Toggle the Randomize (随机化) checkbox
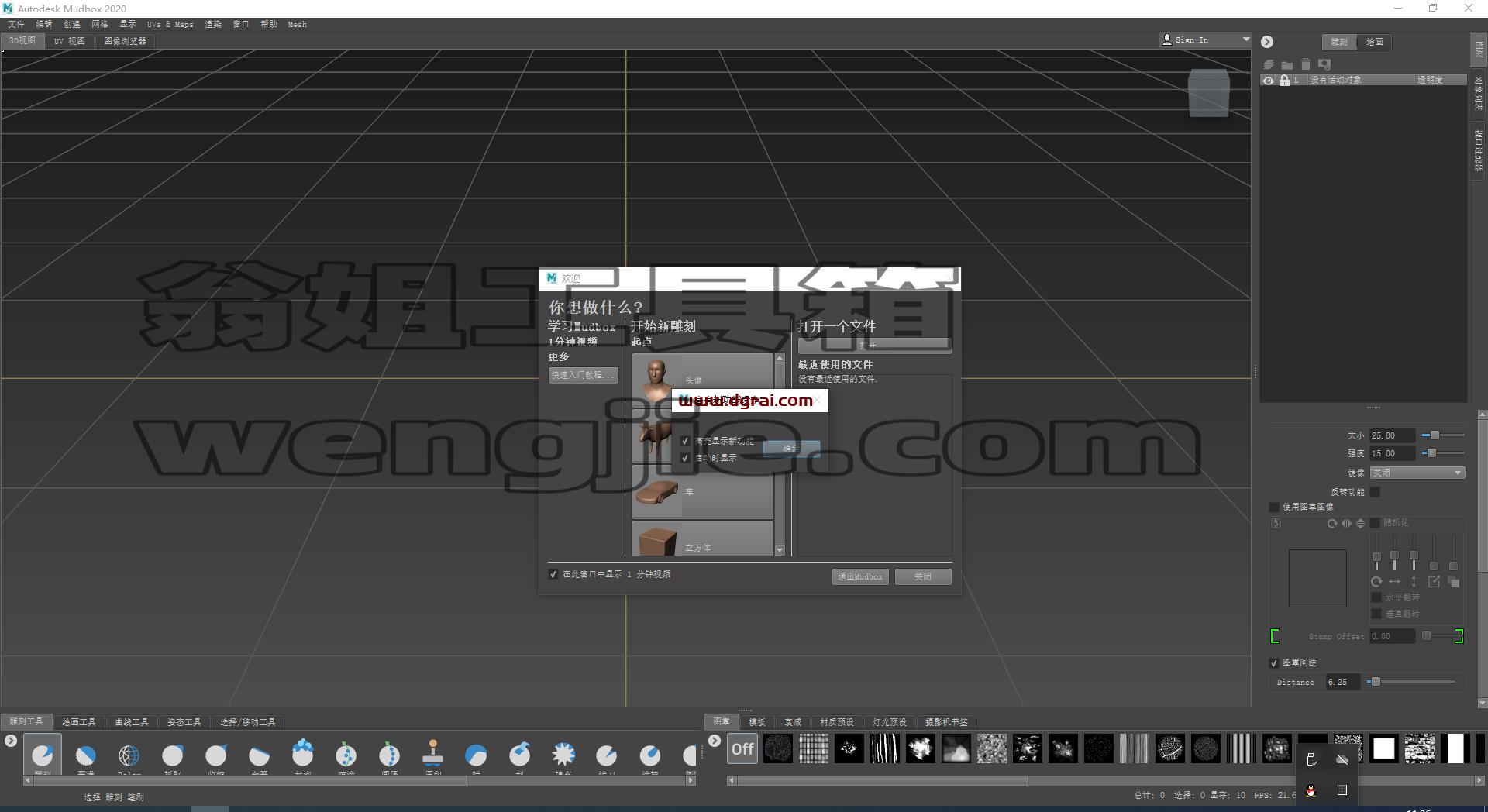This screenshot has width=1488, height=812. [1375, 523]
